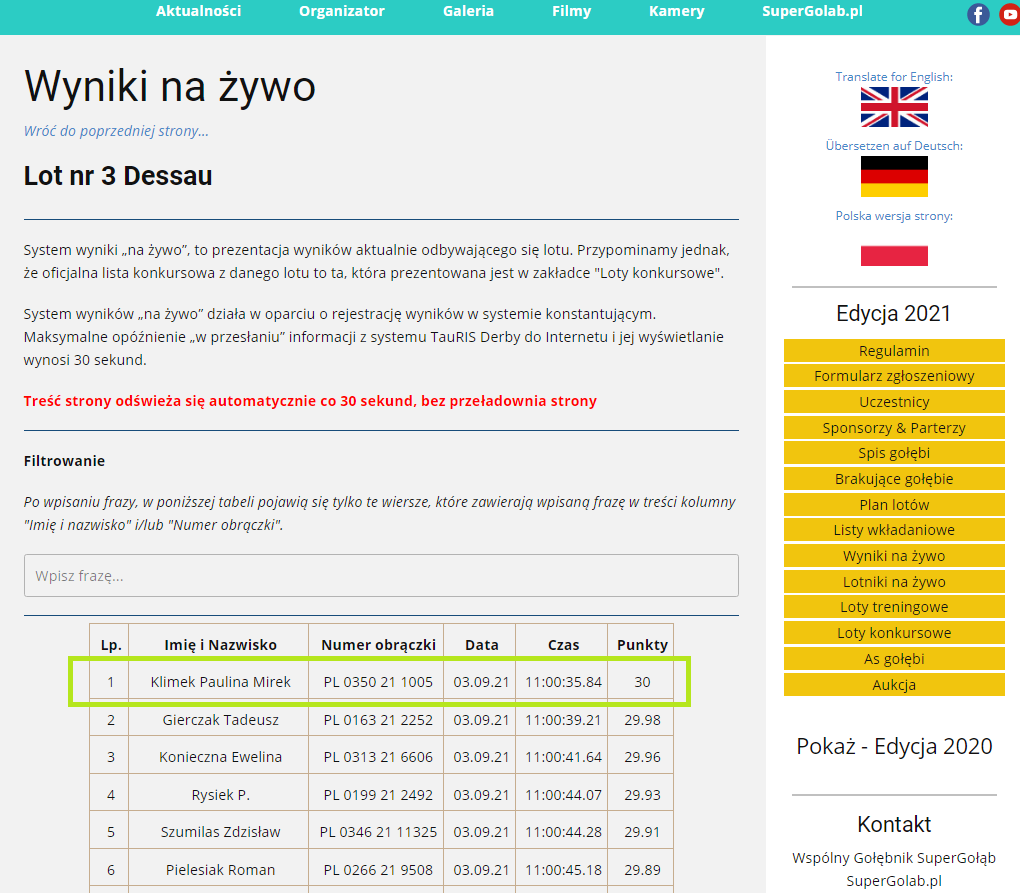Open the Regulamin sidebar button

[x=894, y=351]
